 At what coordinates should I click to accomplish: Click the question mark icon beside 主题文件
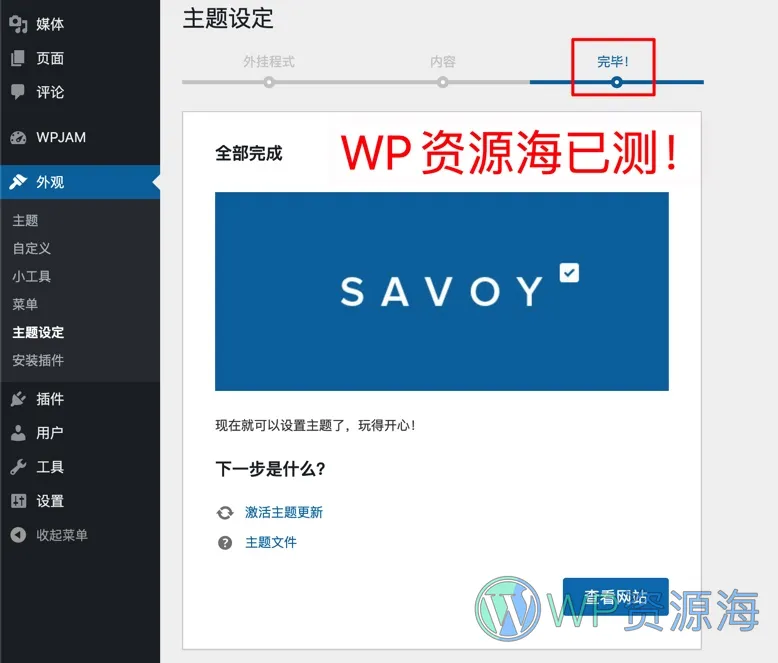pyautogui.click(x=225, y=543)
